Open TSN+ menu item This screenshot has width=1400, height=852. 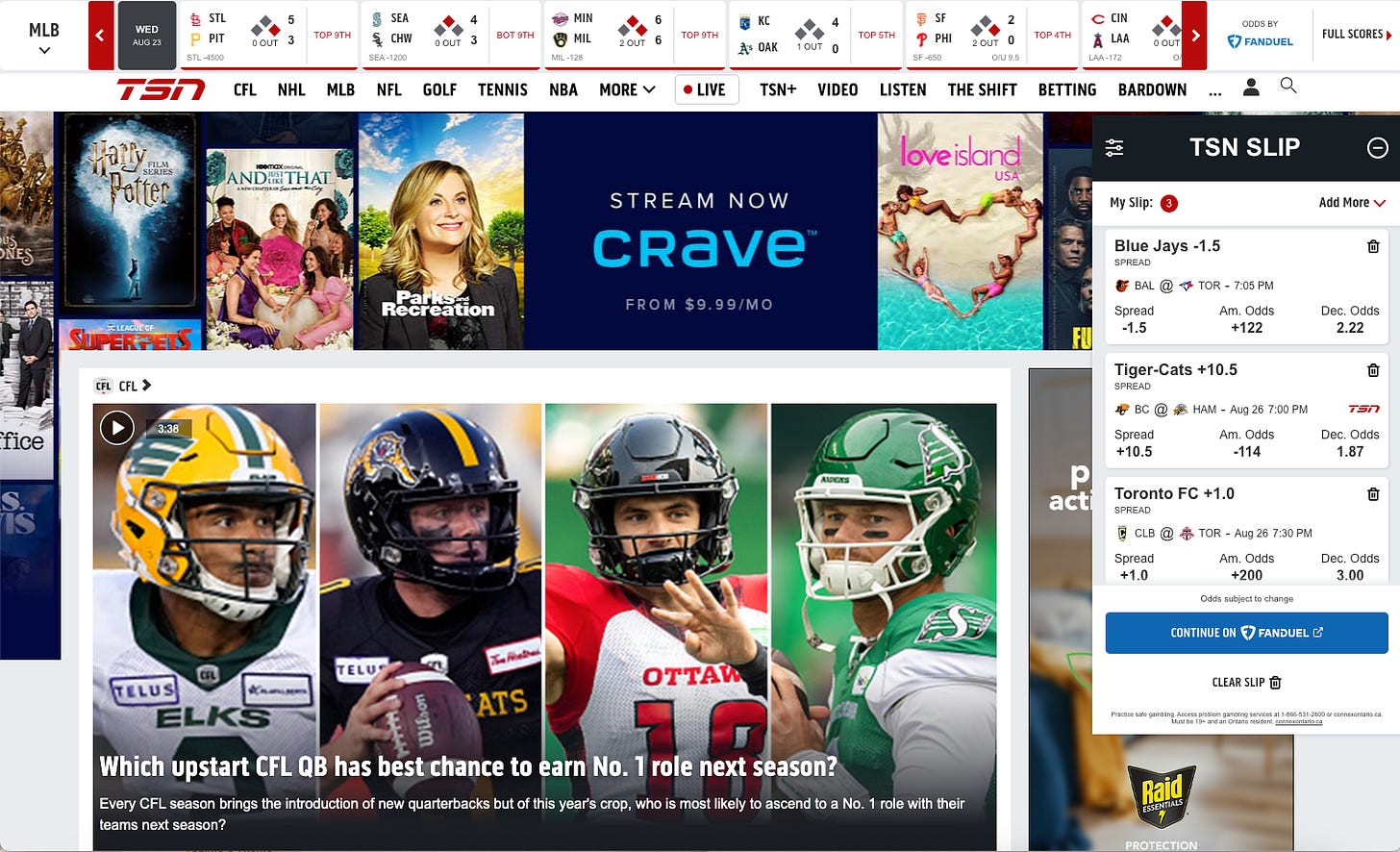point(778,89)
